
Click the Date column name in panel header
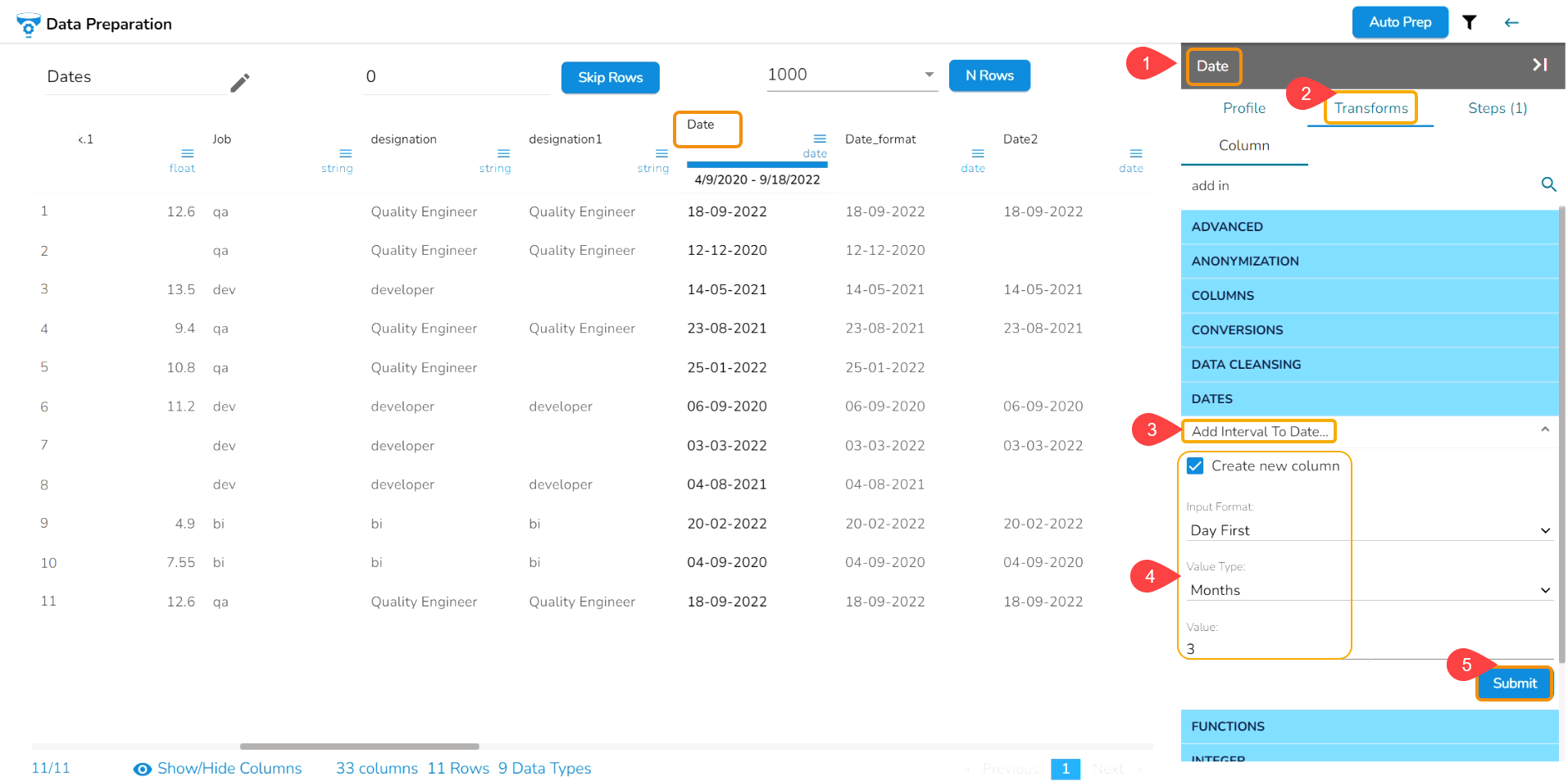click(x=1212, y=66)
